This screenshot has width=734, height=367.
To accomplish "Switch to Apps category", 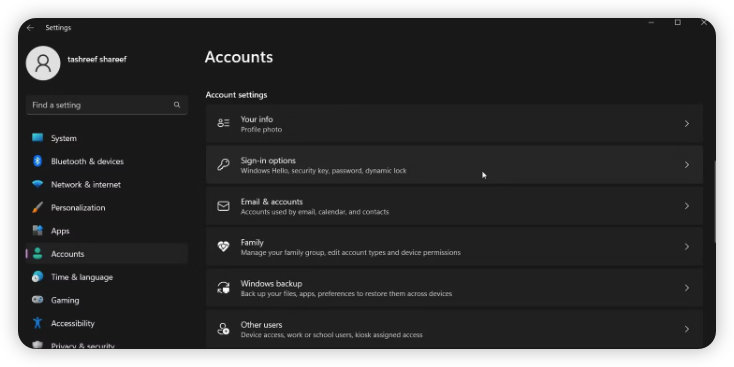I will pyautogui.click(x=107, y=231).
